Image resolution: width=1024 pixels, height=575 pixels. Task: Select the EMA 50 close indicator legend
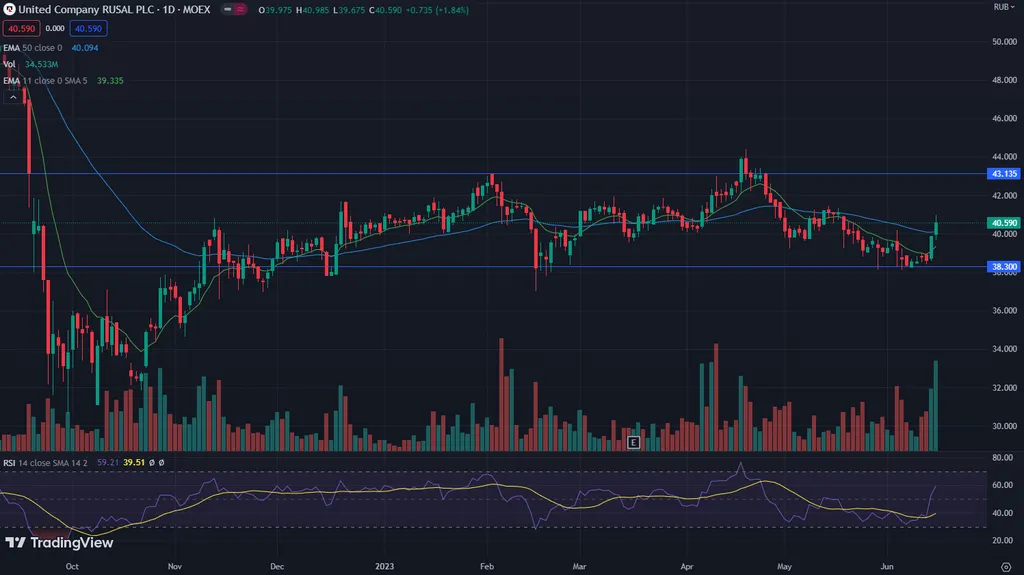coord(34,47)
